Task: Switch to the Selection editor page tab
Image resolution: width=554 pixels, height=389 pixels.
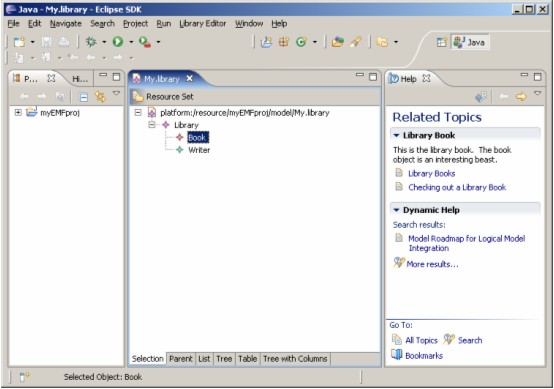Action: pyautogui.click(x=148, y=359)
